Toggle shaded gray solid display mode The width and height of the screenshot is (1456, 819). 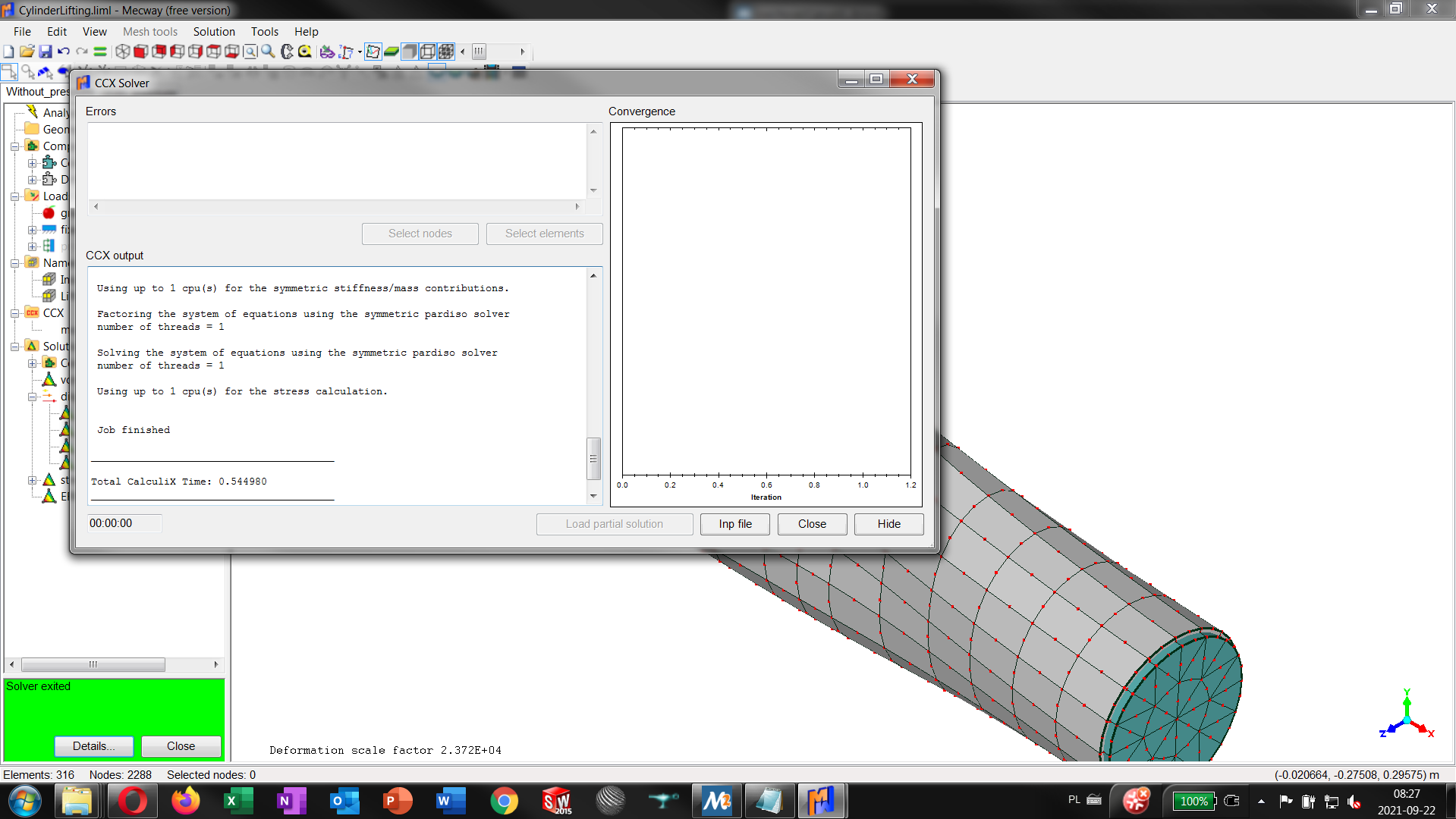coord(410,52)
